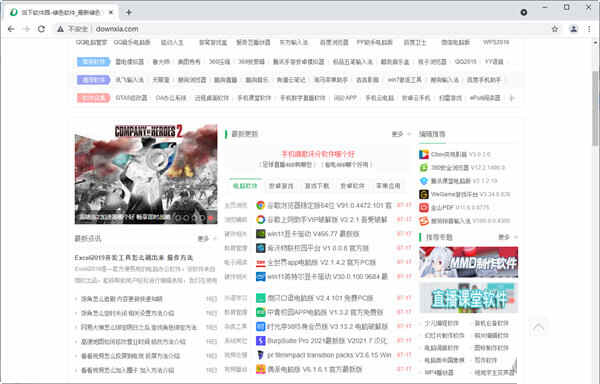Click the WeGame icon in the recommended list

coord(424,194)
